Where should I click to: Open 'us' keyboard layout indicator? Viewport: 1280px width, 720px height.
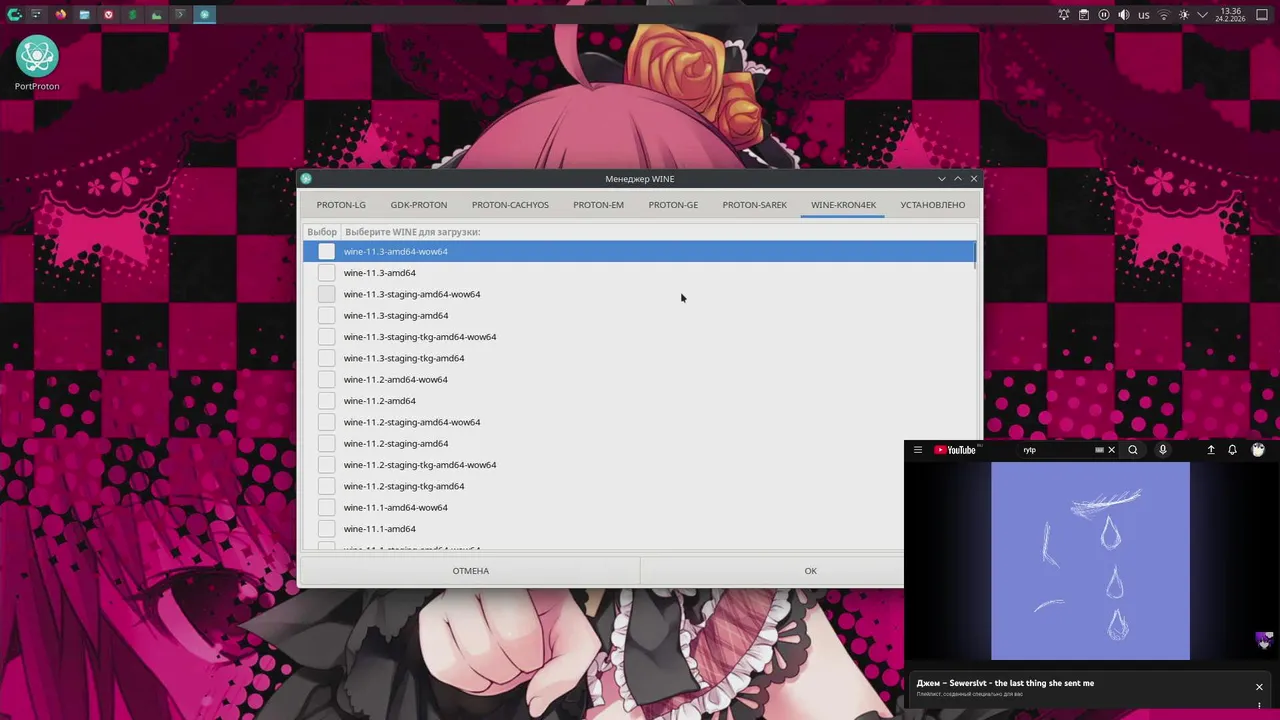[x=1144, y=15]
